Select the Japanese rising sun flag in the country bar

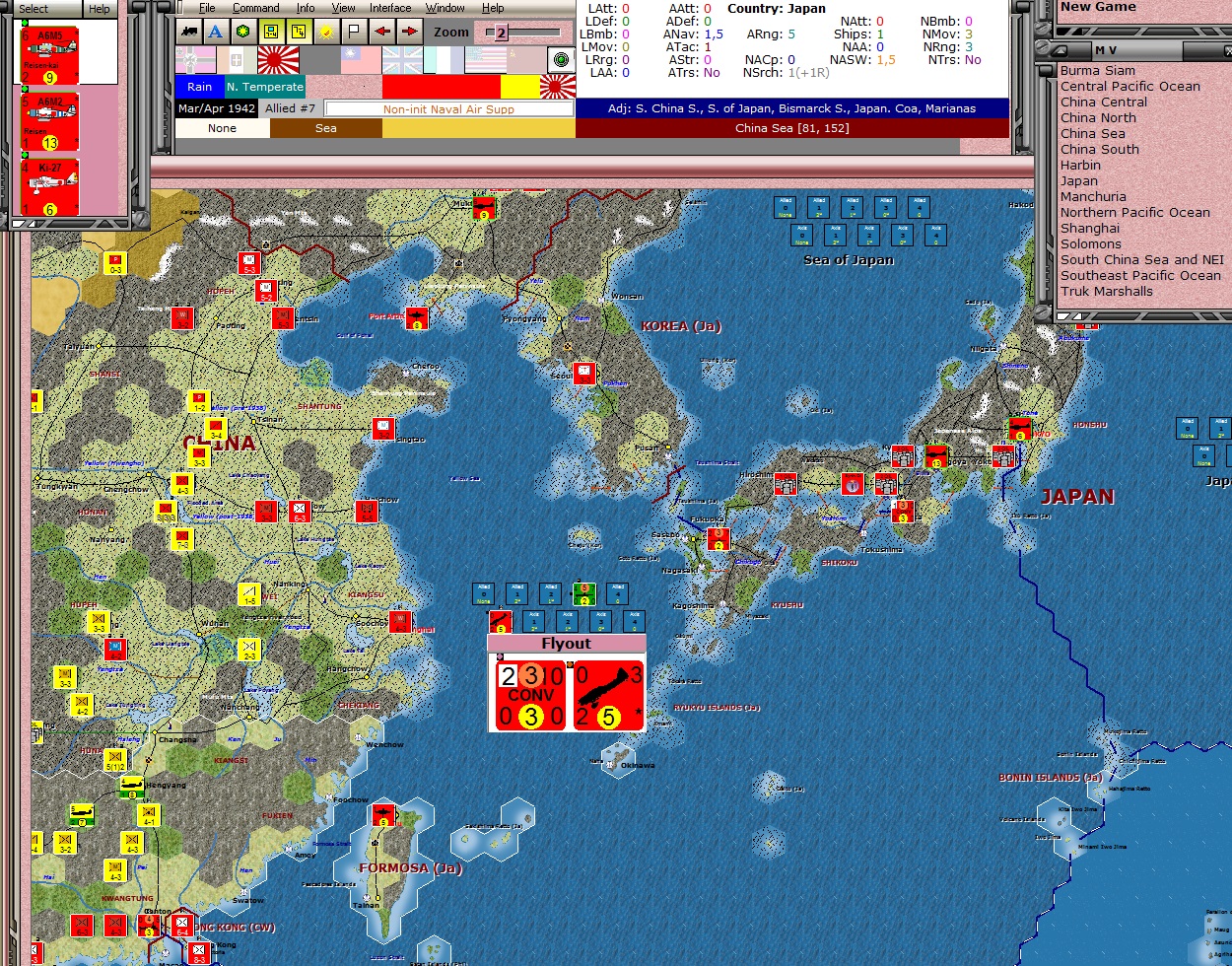278,60
